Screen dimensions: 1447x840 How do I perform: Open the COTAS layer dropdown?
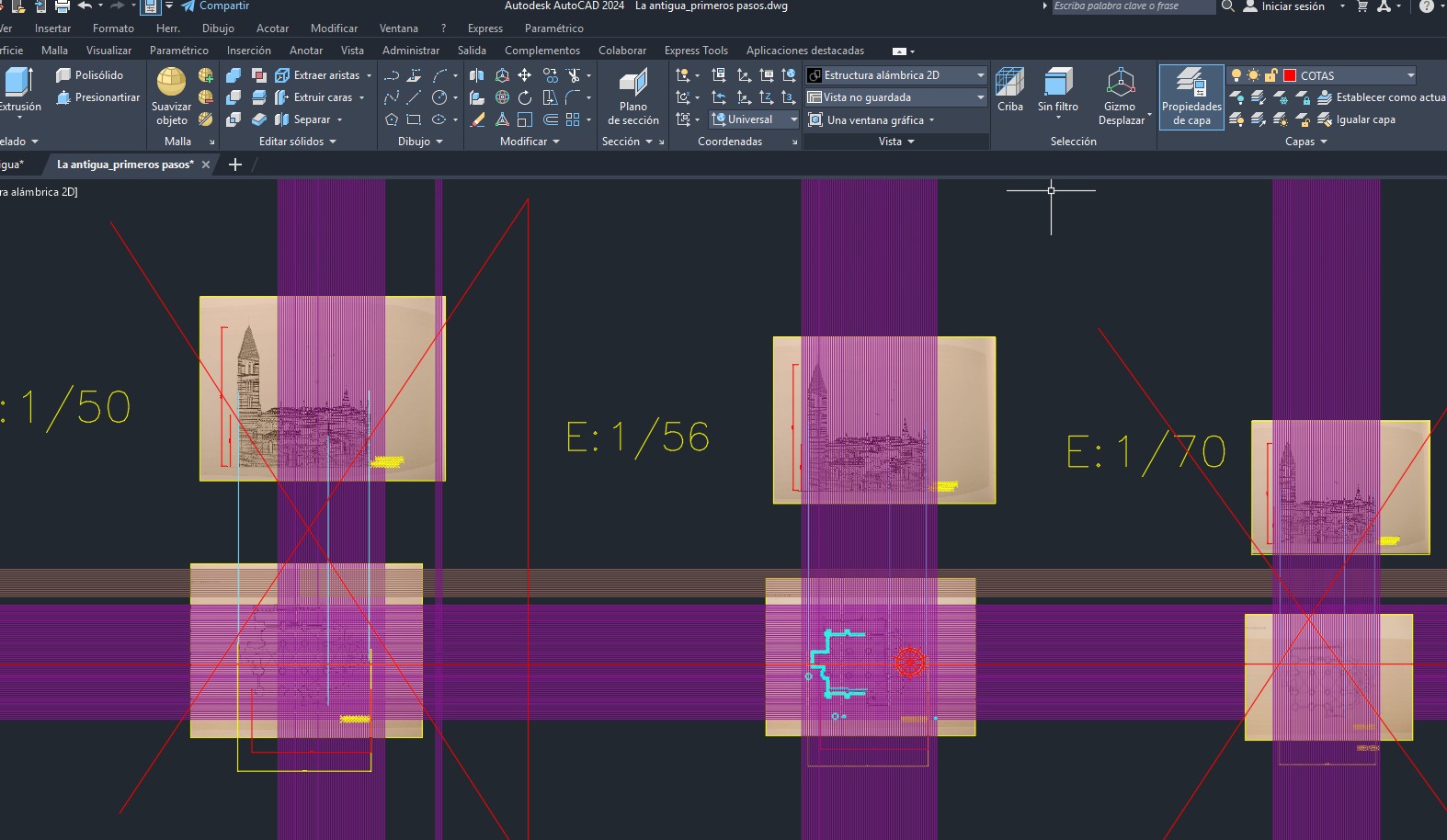point(1410,75)
